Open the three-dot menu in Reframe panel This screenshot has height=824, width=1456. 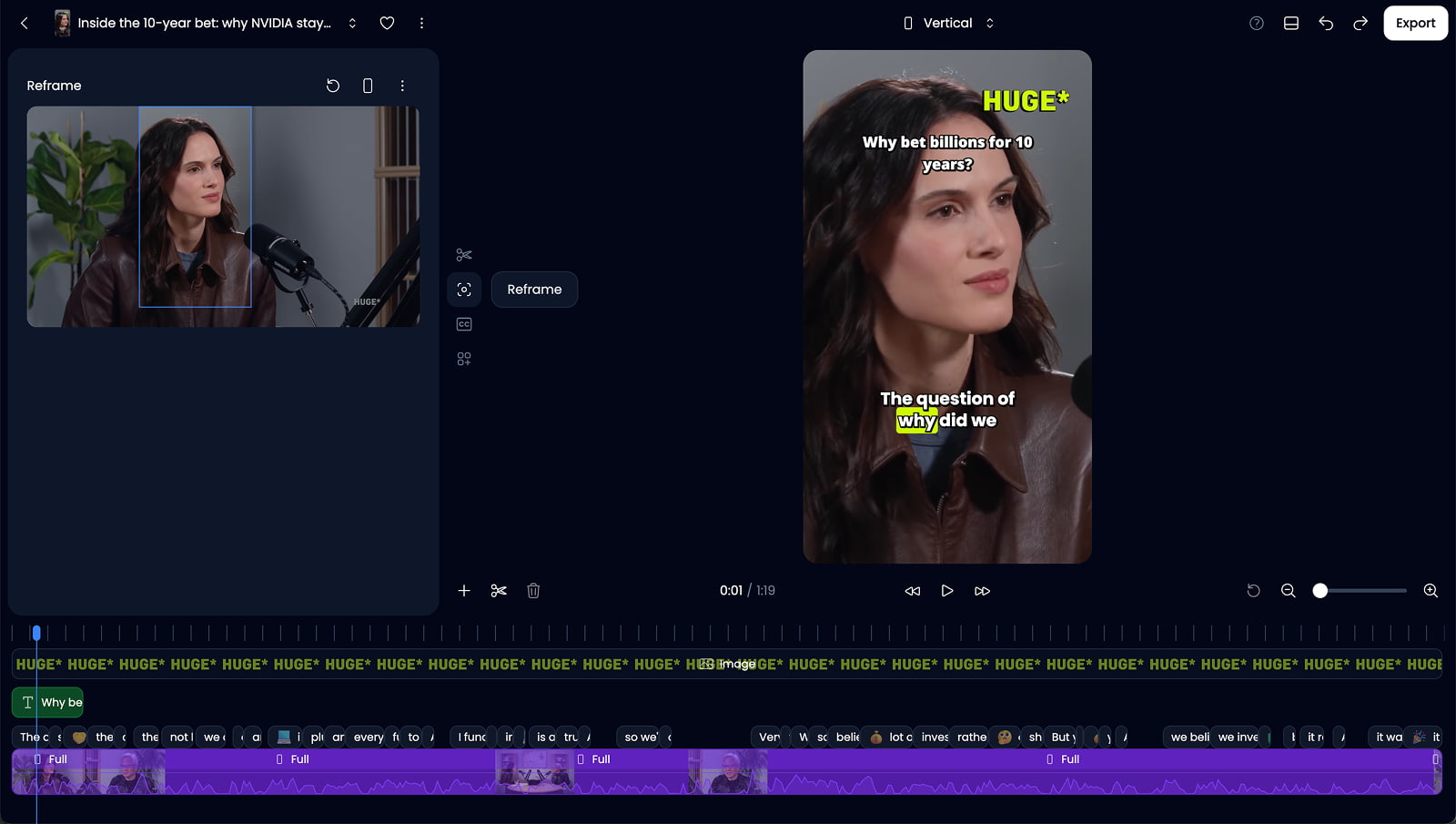click(403, 85)
